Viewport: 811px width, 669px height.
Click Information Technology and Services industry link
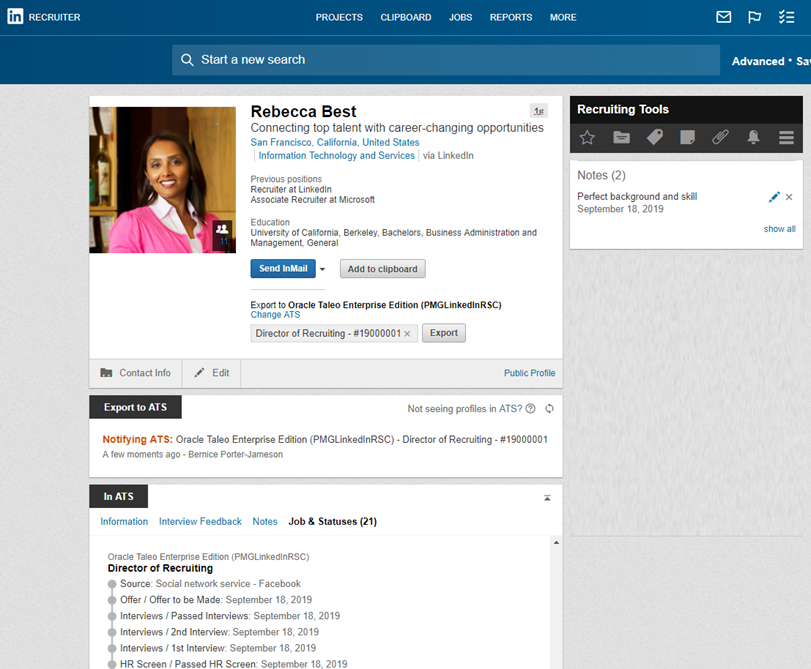(337, 156)
